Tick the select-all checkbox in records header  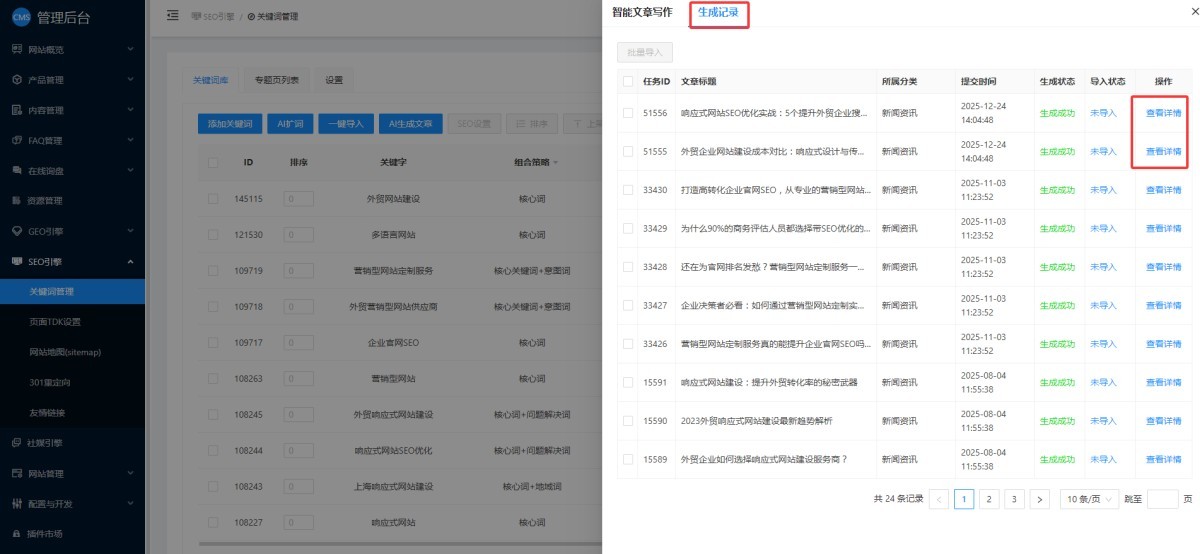pyautogui.click(x=628, y=82)
